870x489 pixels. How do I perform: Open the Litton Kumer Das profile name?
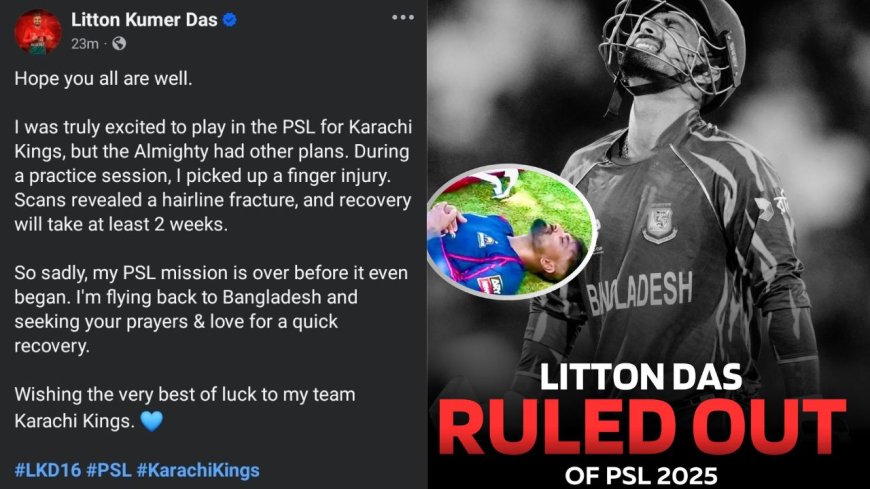pos(144,20)
